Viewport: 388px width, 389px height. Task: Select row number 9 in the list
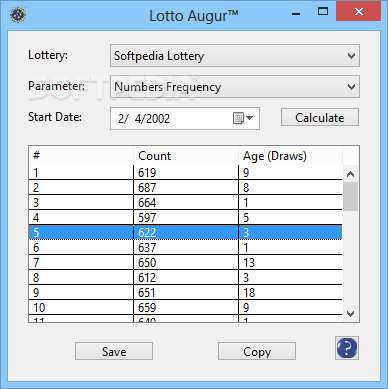[x=186, y=293]
